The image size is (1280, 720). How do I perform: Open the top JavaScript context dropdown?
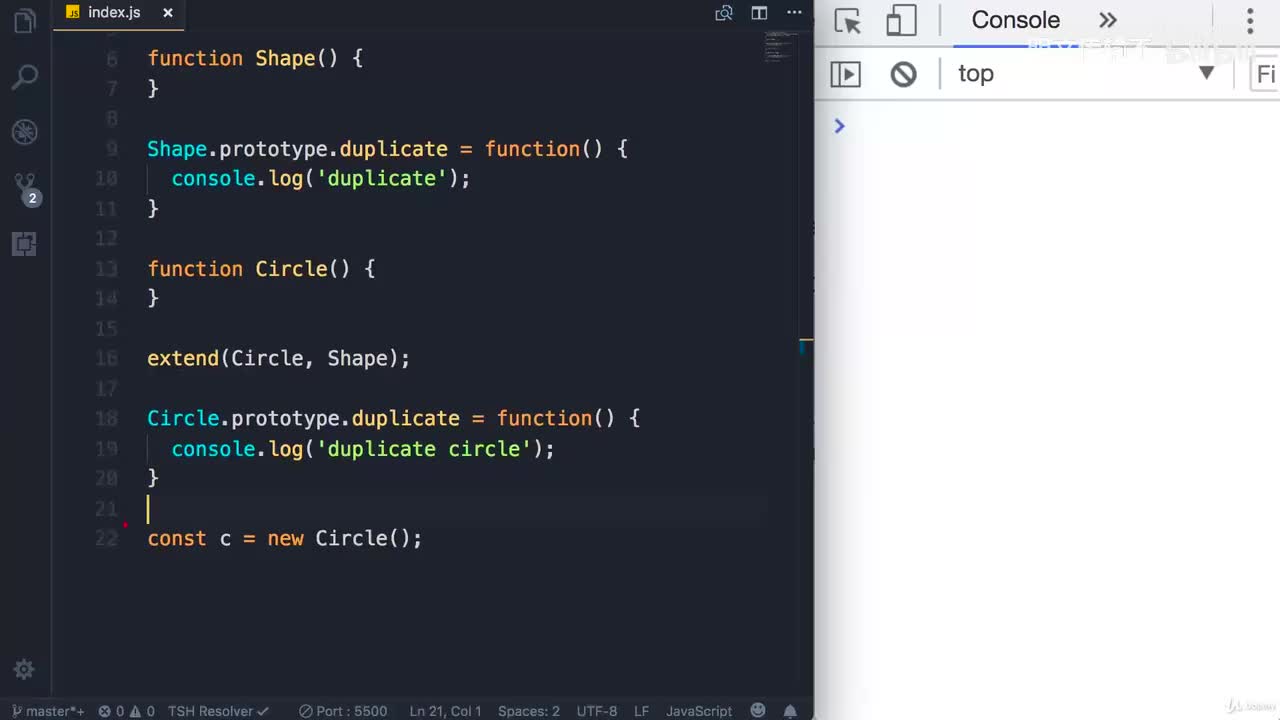(x=1086, y=74)
